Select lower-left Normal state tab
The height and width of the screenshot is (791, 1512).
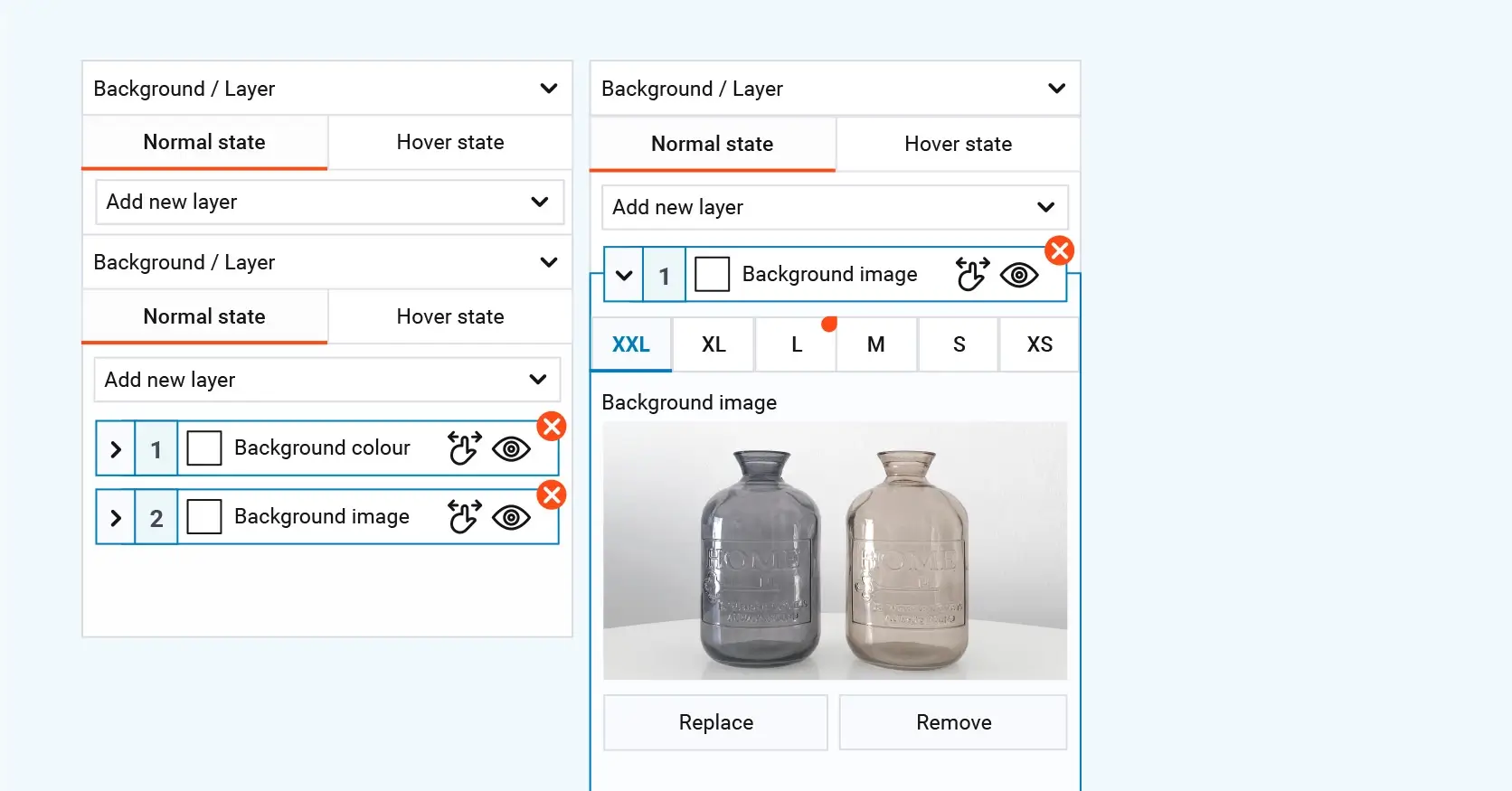[204, 317]
